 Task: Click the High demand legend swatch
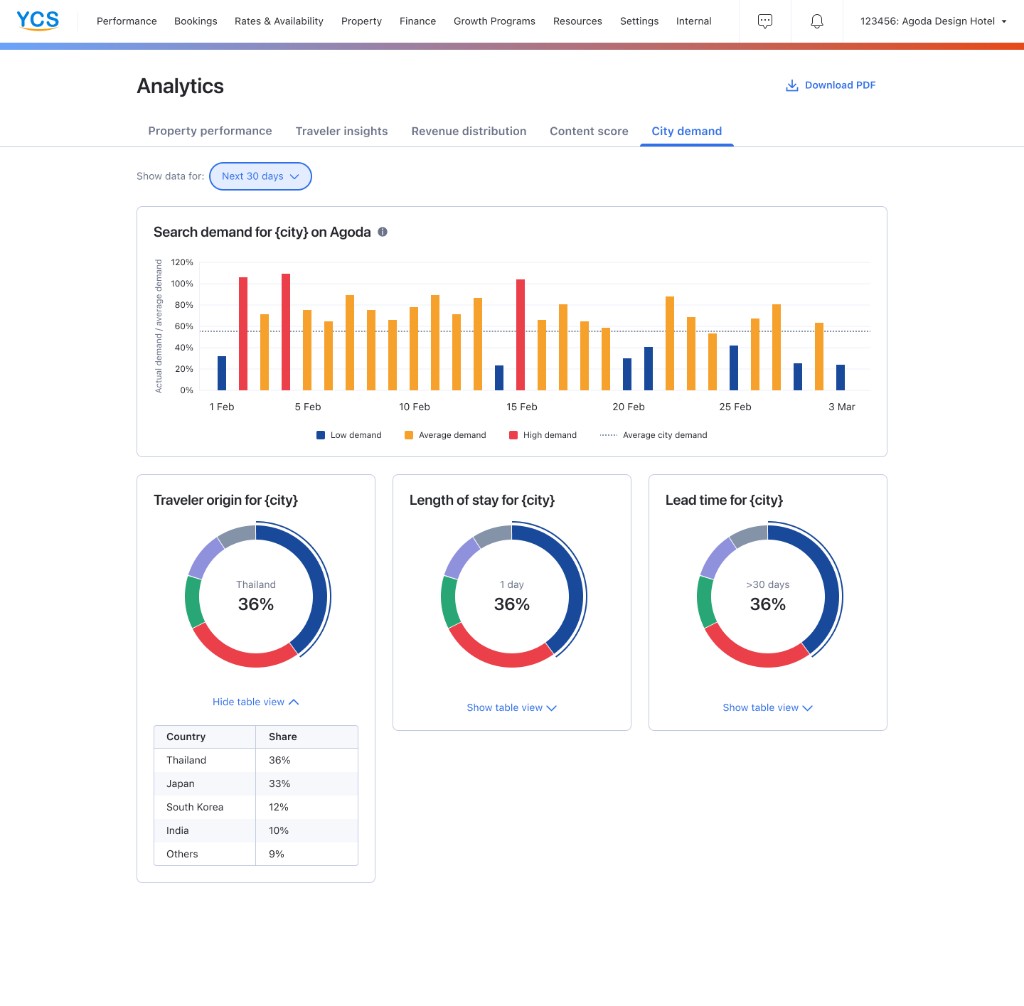tap(513, 435)
